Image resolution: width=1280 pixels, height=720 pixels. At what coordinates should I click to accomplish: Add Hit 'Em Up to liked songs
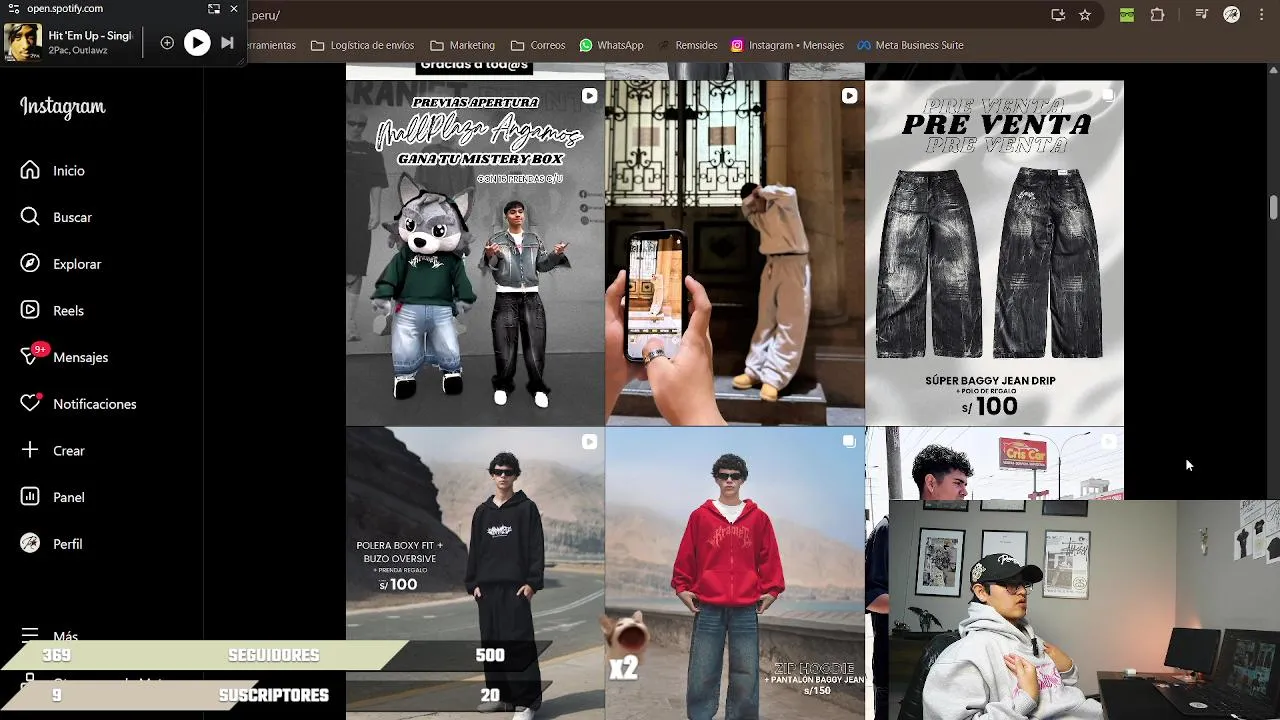click(x=167, y=42)
